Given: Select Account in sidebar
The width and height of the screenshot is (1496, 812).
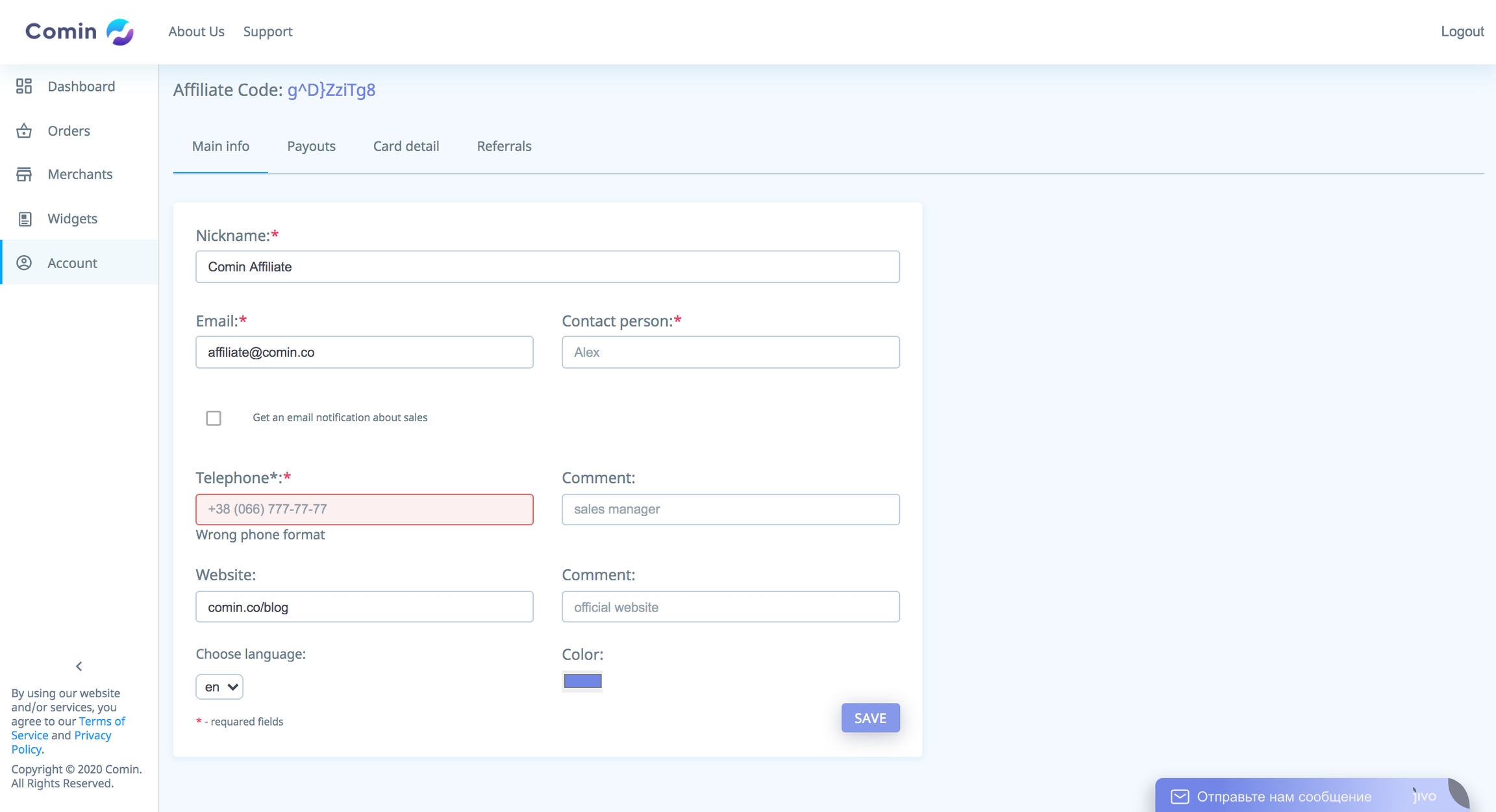Looking at the screenshot, I should [79, 263].
